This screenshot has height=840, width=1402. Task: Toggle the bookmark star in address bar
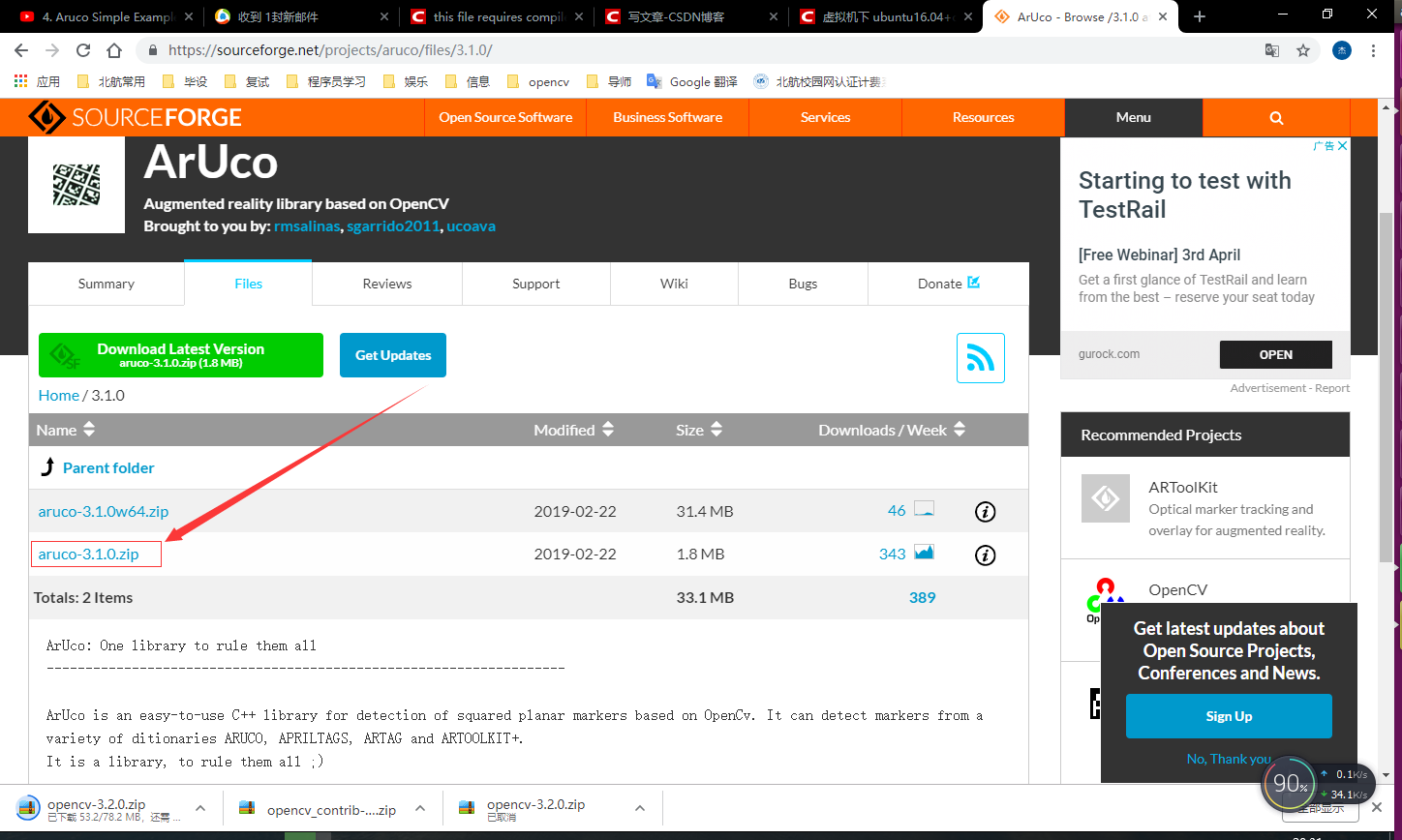click(x=1303, y=49)
